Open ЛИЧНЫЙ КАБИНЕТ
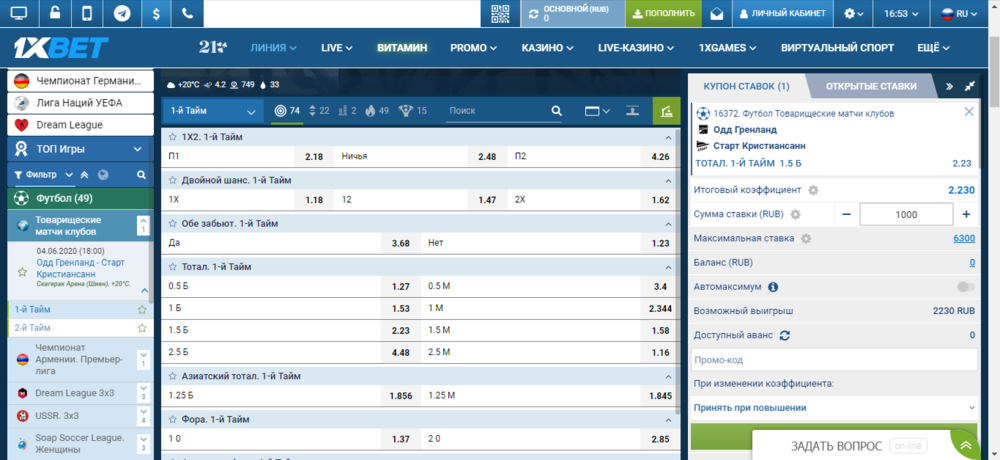The width and height of the screenshot is (1000, 460). (783, 13)
